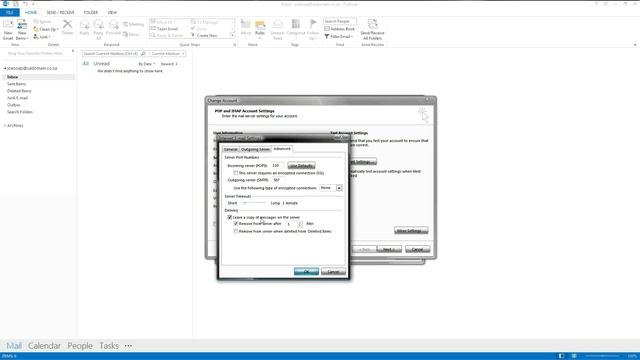Switch to Calendar in navigation bar
640x360 pixels.
[44, 346]
